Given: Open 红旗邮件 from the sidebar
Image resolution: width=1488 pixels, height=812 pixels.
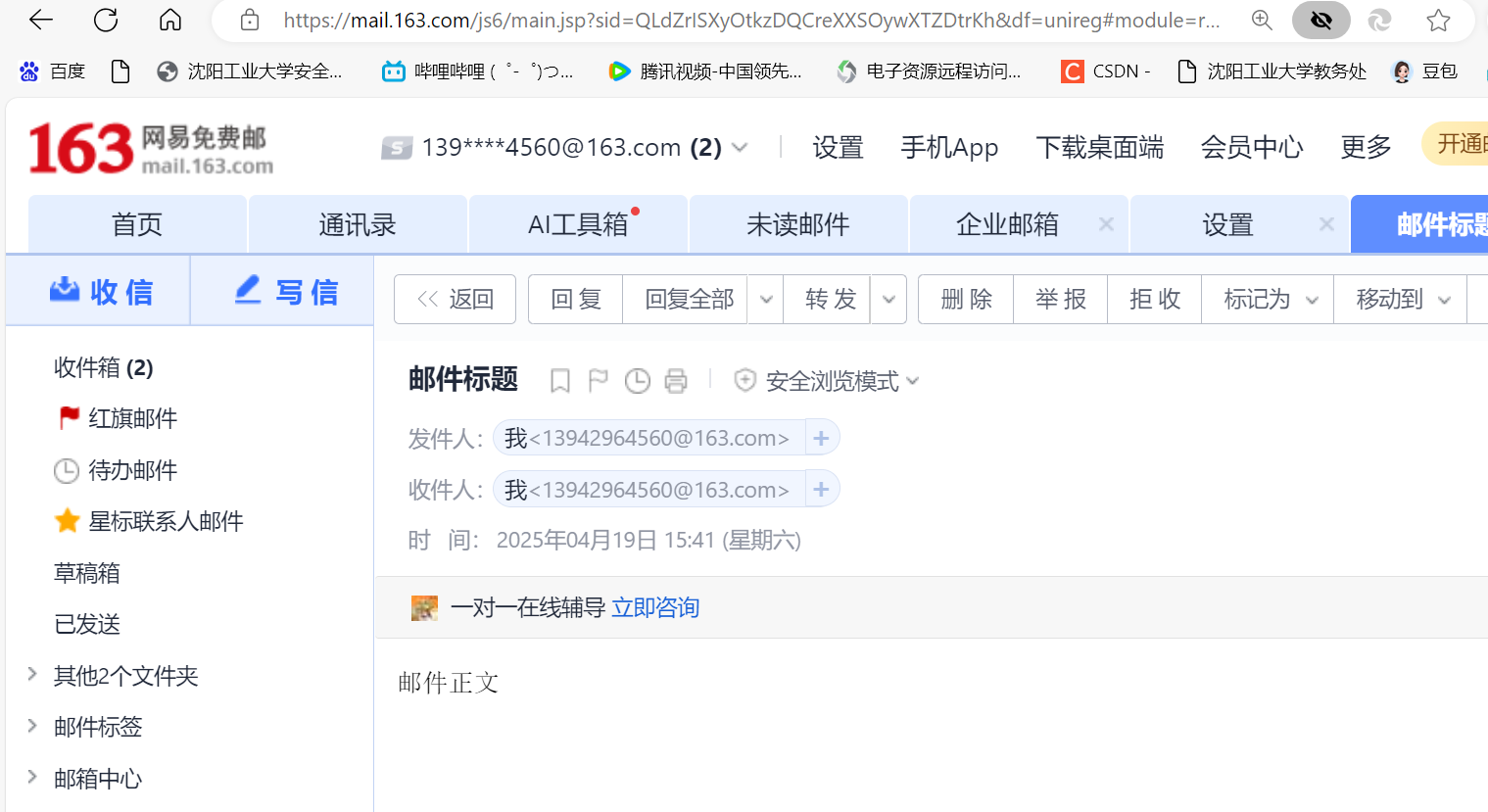Looking at the screenshot, I should click(130, 418).
